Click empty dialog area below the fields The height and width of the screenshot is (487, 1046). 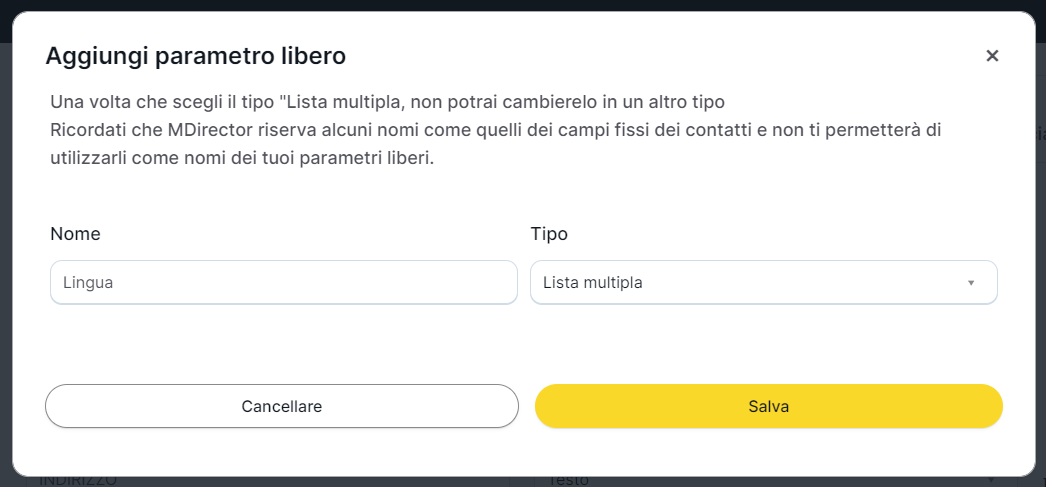pyautogui.click(x=523, y=343)
